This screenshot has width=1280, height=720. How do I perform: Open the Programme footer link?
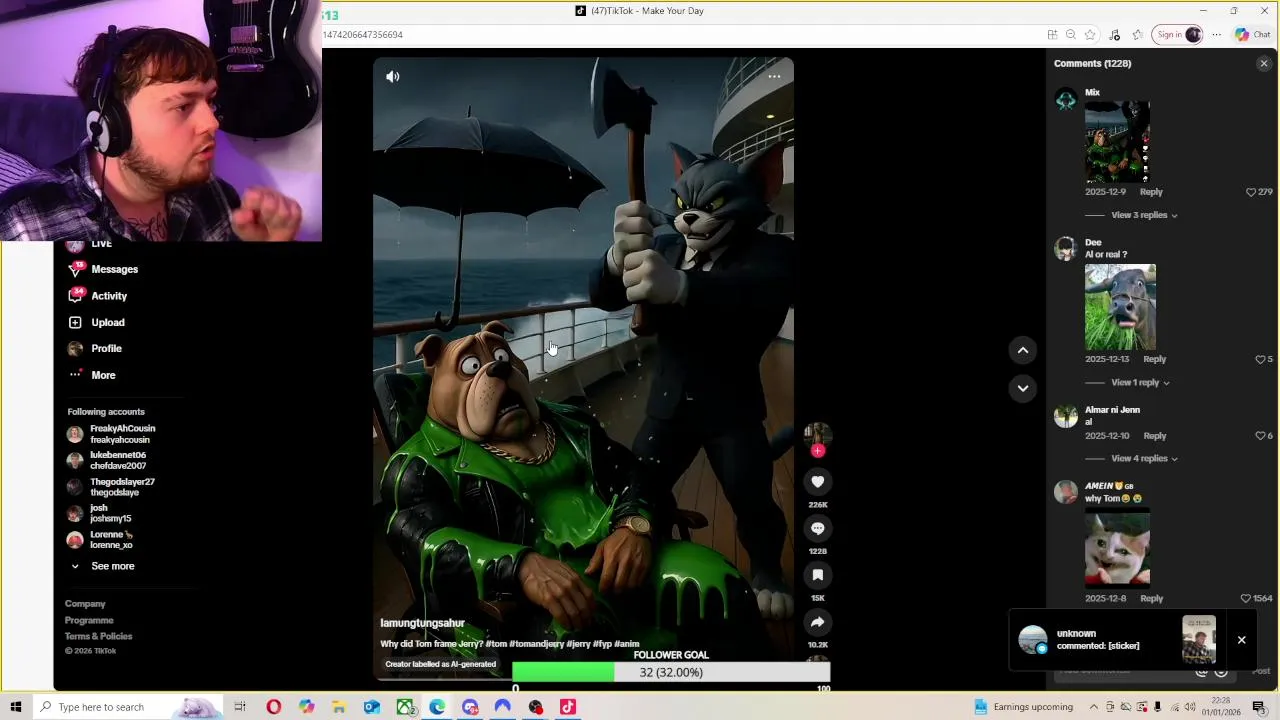click(89, 620)
